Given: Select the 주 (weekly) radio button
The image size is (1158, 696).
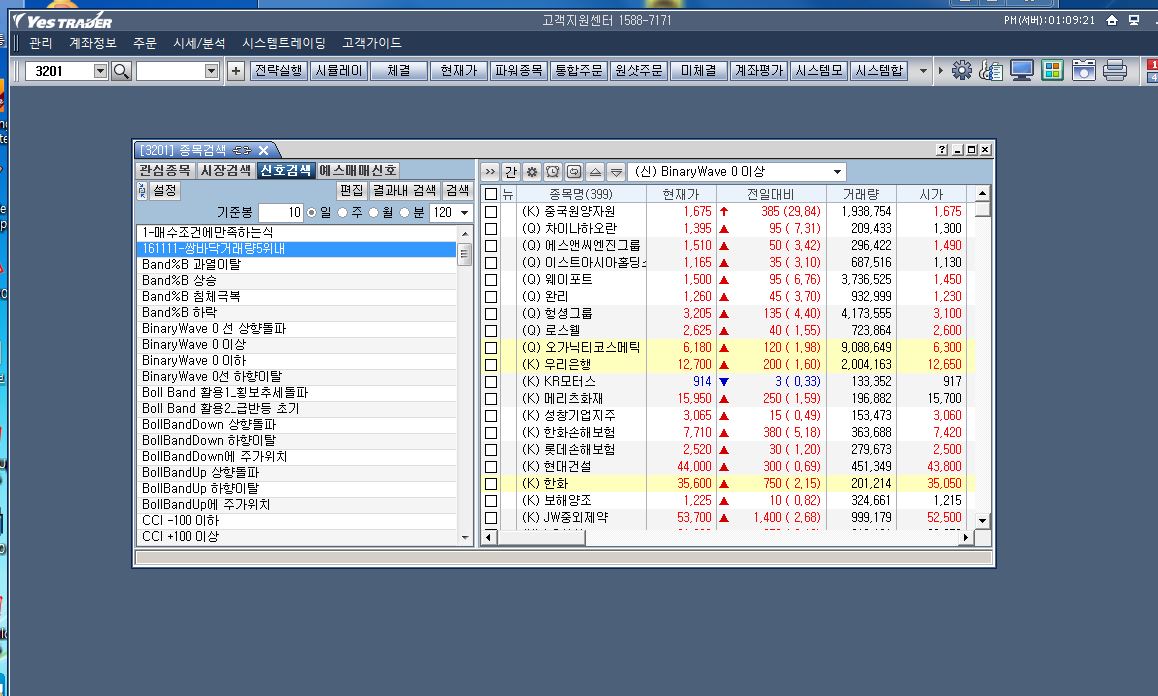Looking at the screenshot, I should [343, 213].
